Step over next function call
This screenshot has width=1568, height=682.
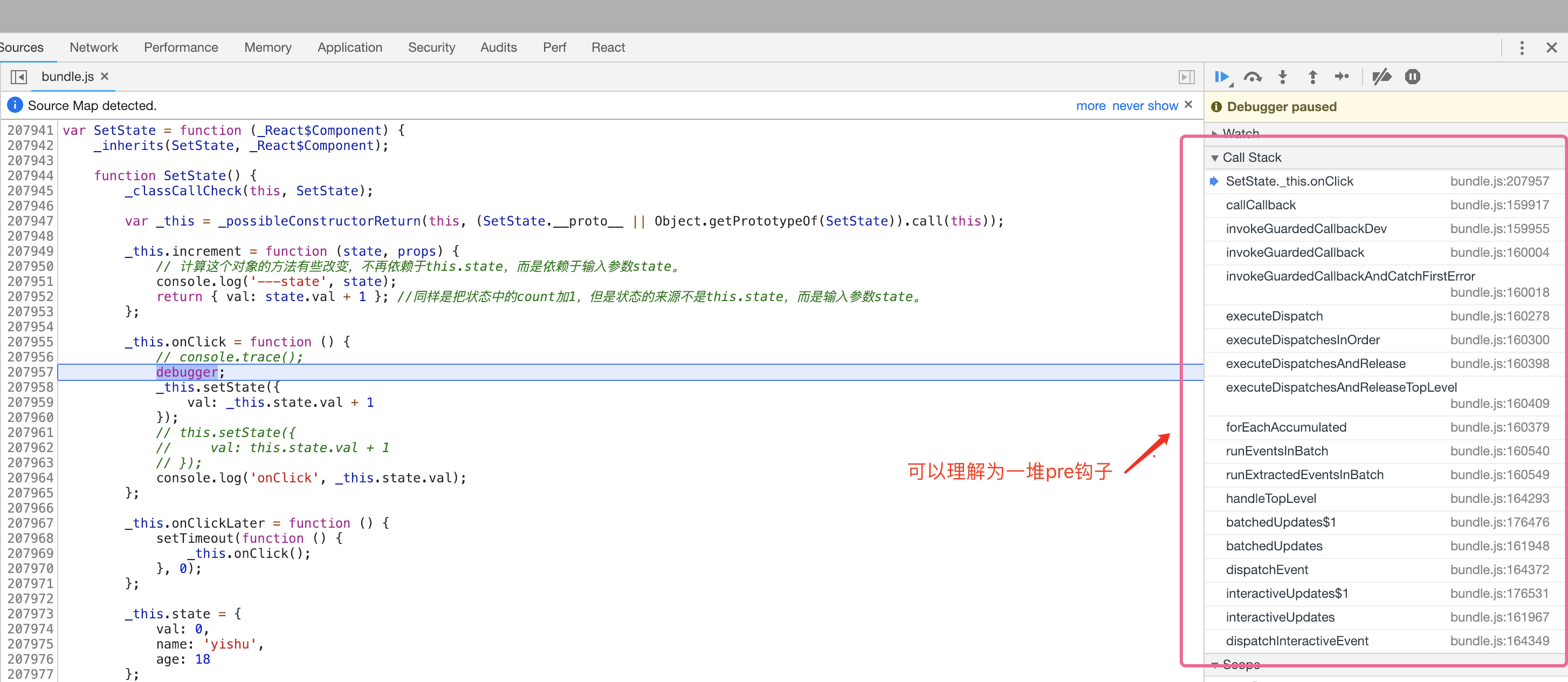tap(1253, 77)
